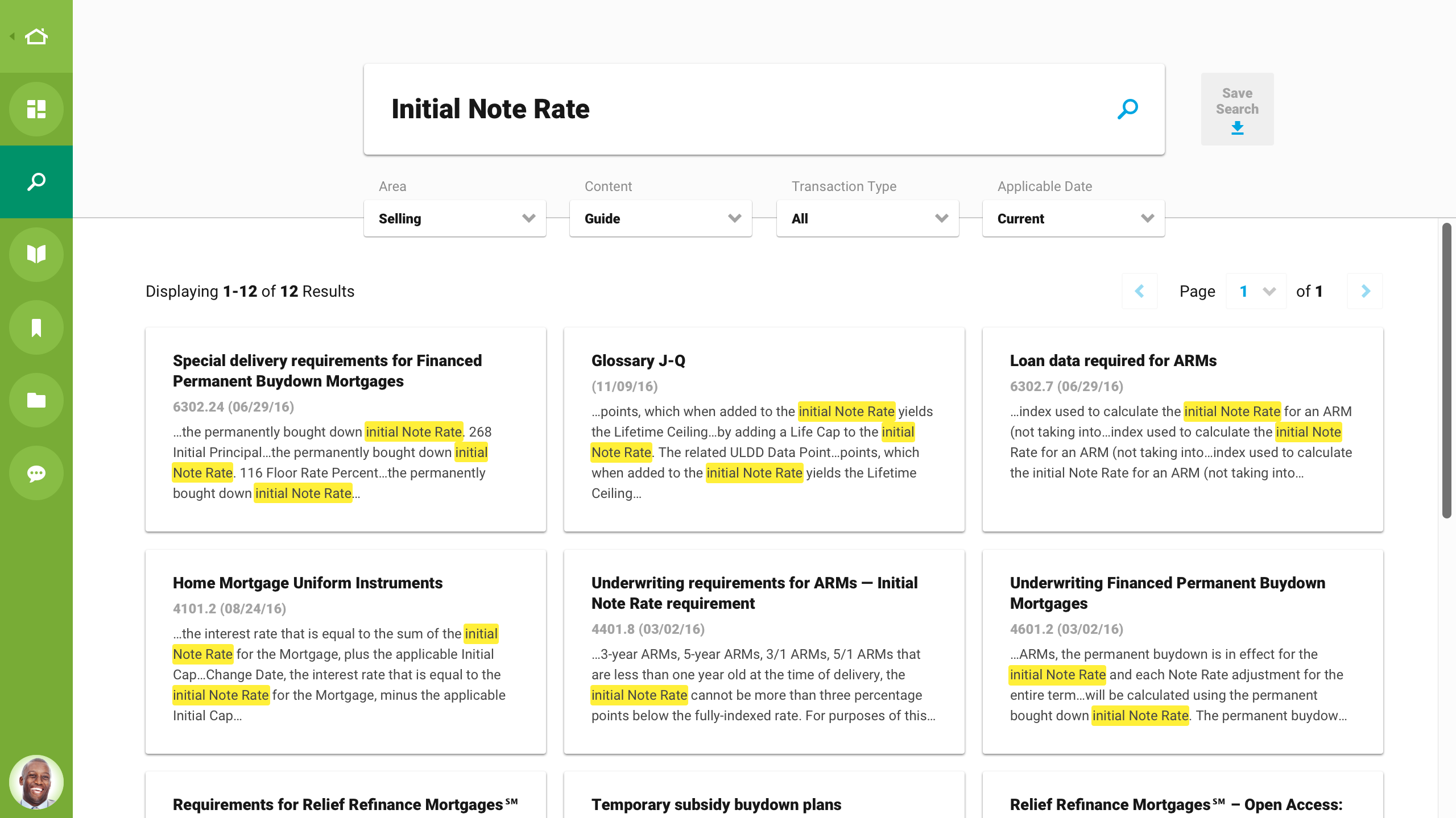Expand the Content dropdown showing Guide
This screenshot has width=1456, height=818.
(661, 219)
